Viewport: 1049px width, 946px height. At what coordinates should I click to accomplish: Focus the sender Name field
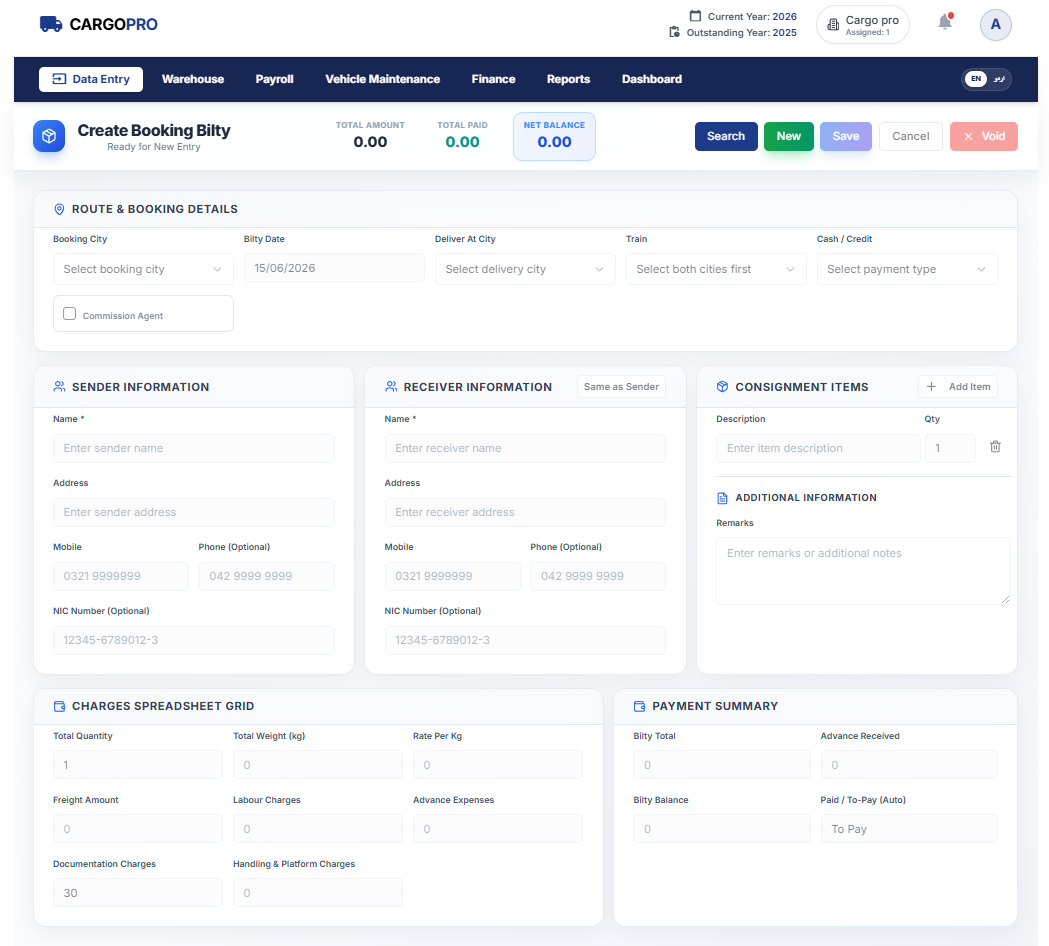(x=194, y=448)
